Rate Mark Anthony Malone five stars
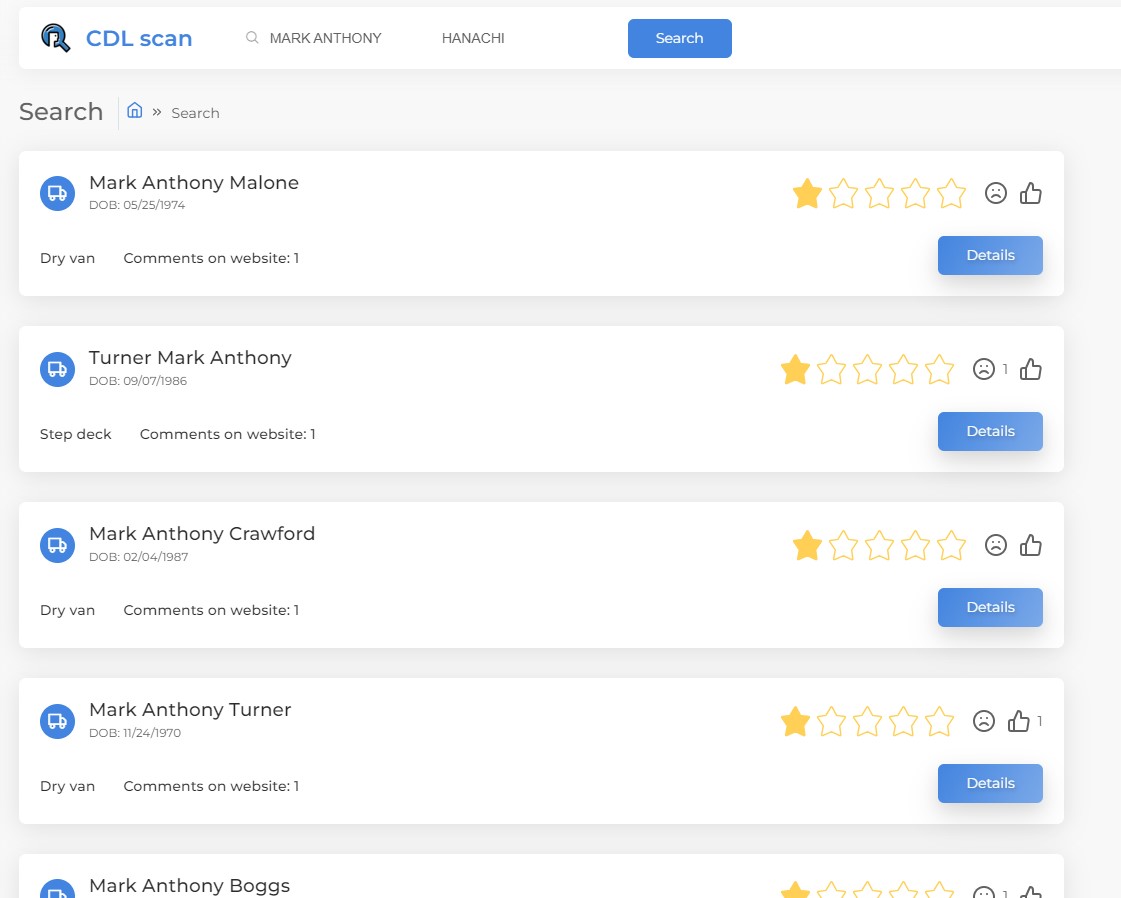 coord(951,194)
